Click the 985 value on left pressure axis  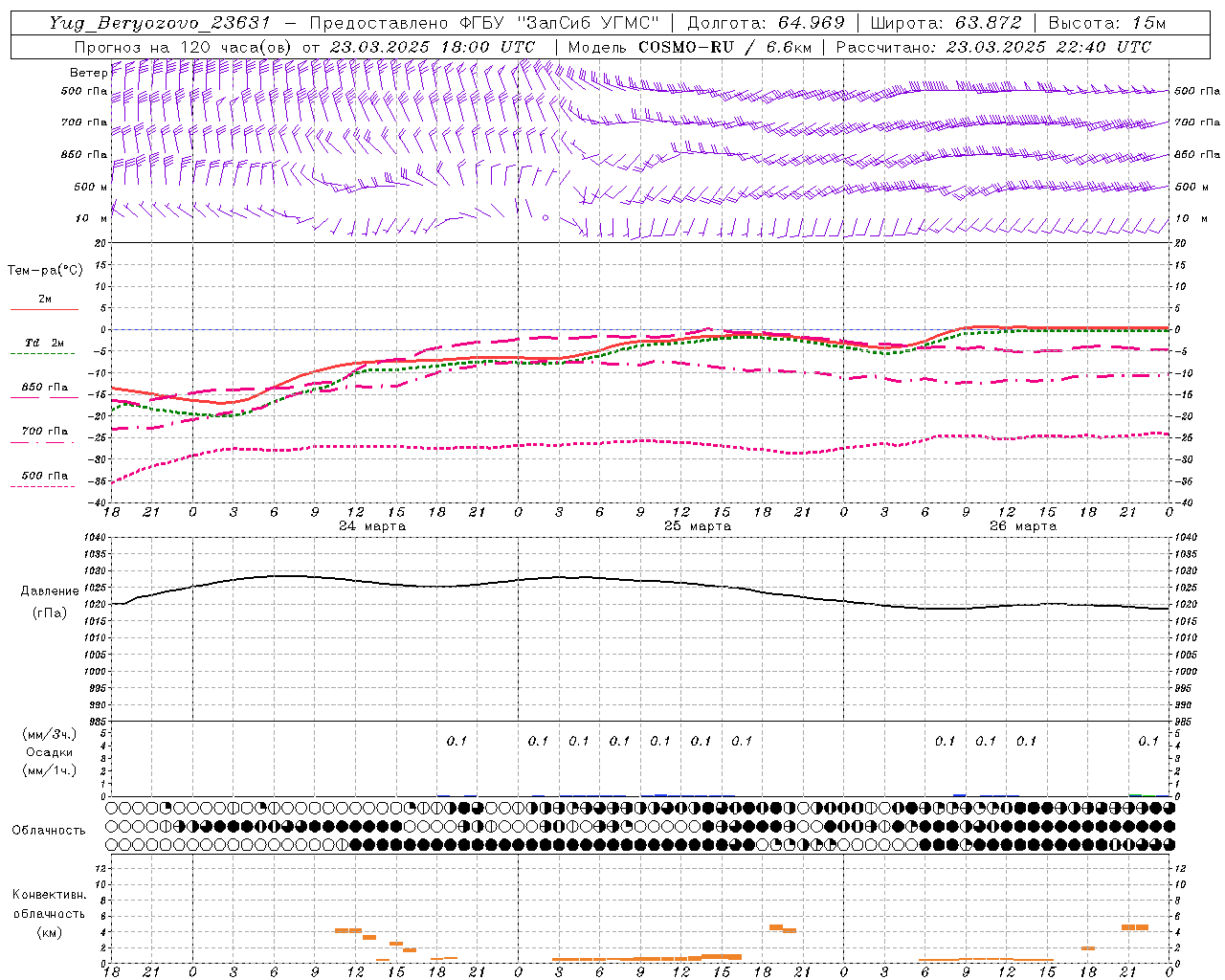click(x=96, y=722)
